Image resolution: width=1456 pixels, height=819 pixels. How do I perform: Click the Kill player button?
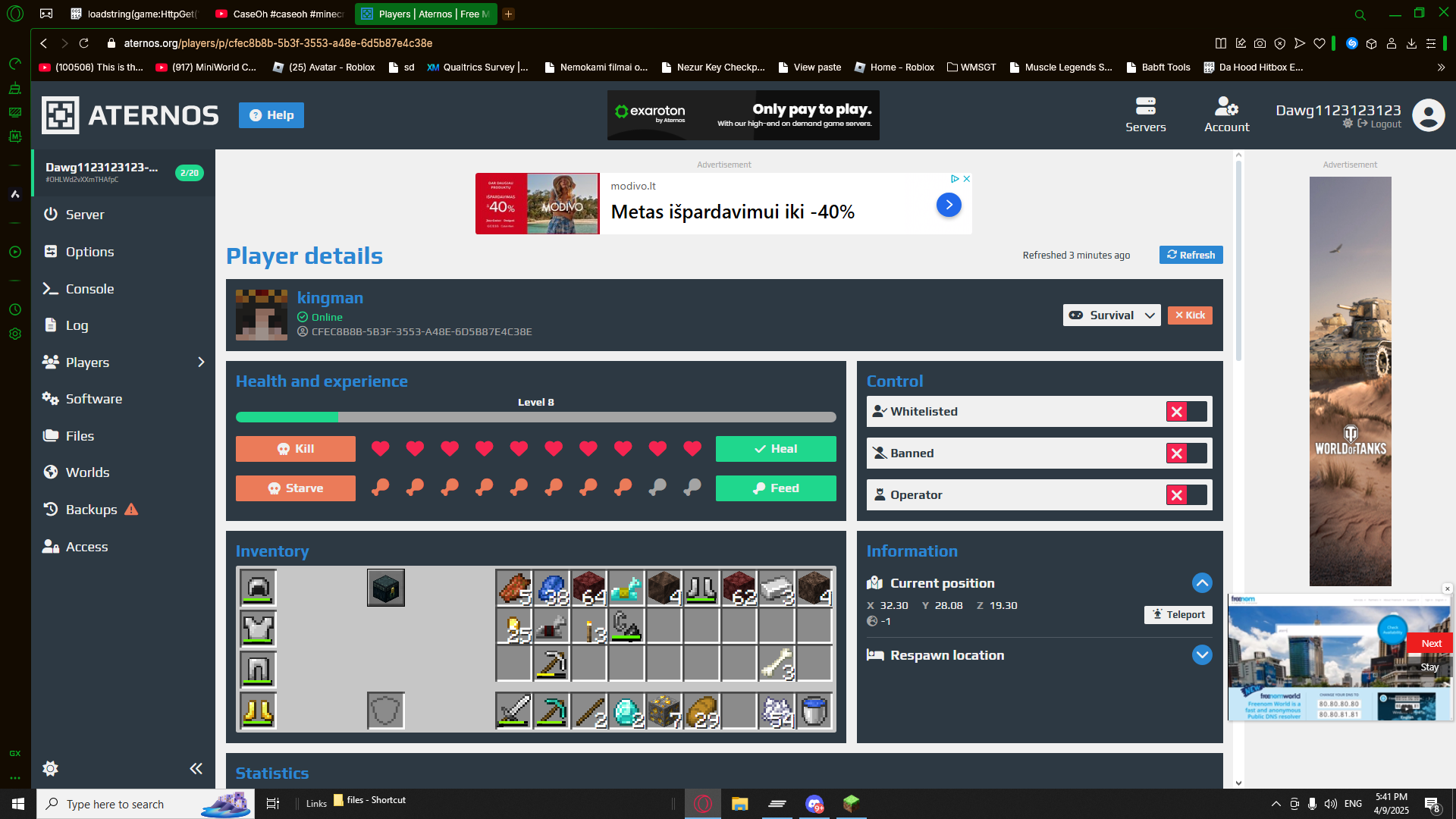coord(296,449)
